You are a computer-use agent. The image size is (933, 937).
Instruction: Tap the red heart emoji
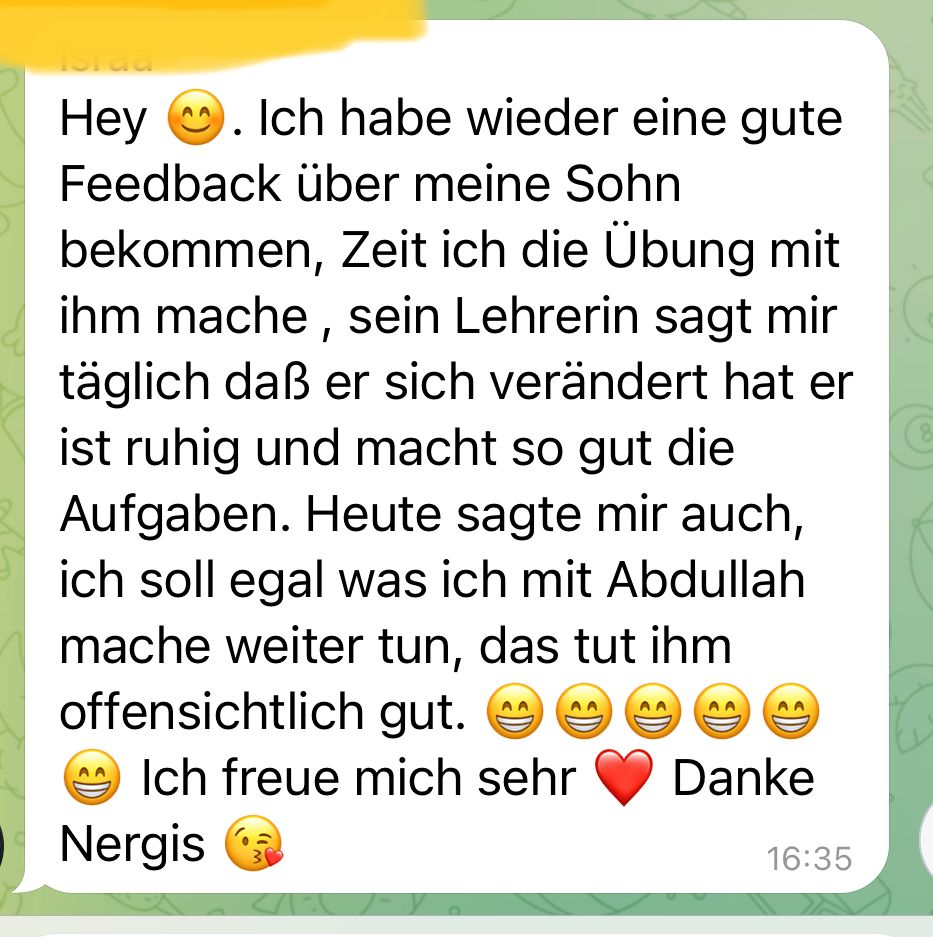(625, 777)
